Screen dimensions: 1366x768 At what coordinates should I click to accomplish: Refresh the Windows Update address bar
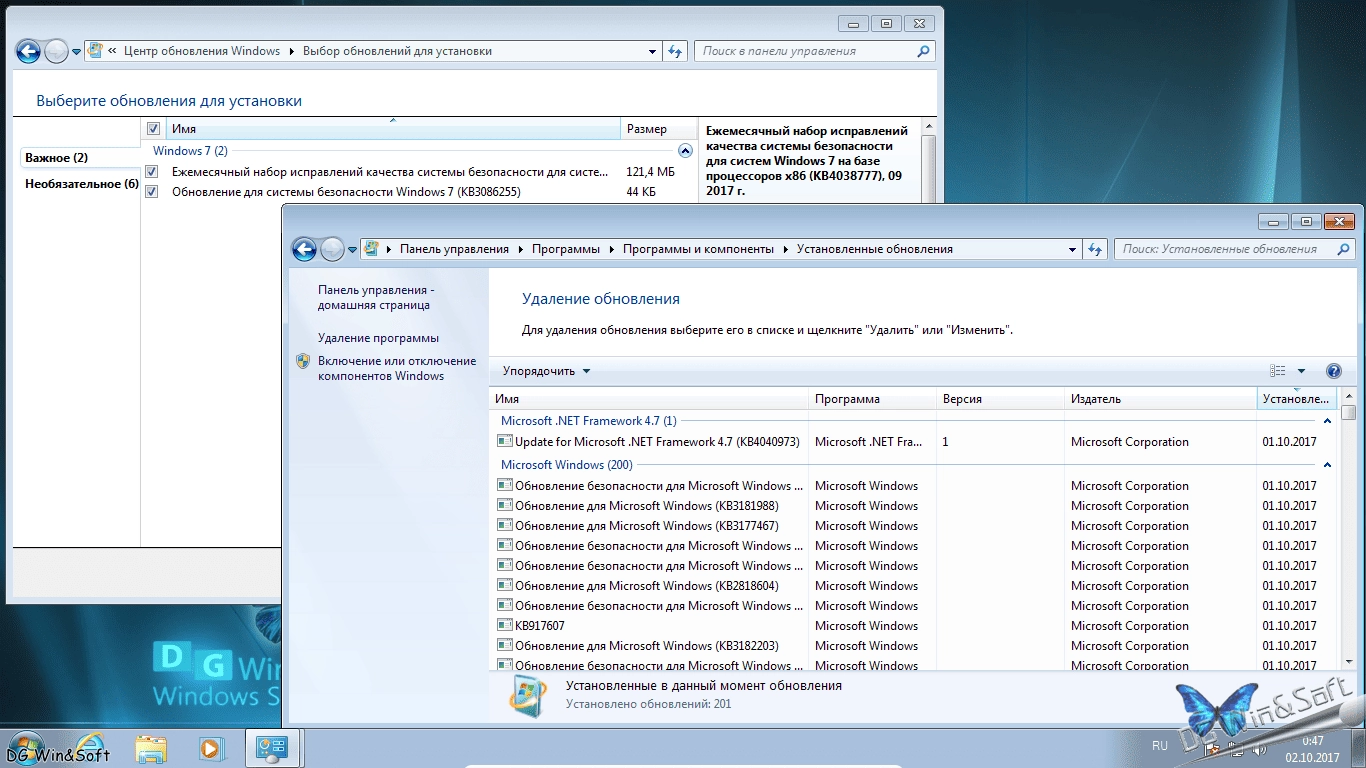pyautogui.click(x=675, y=51)
